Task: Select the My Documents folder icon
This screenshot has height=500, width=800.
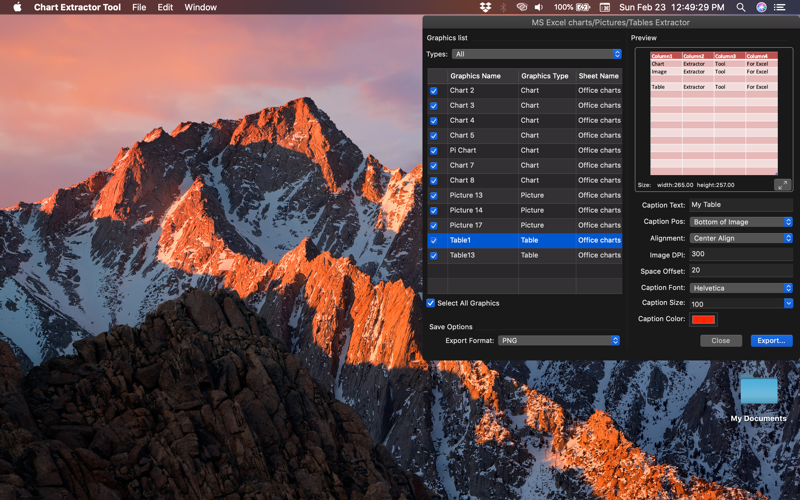Action: tap(759, 391)
